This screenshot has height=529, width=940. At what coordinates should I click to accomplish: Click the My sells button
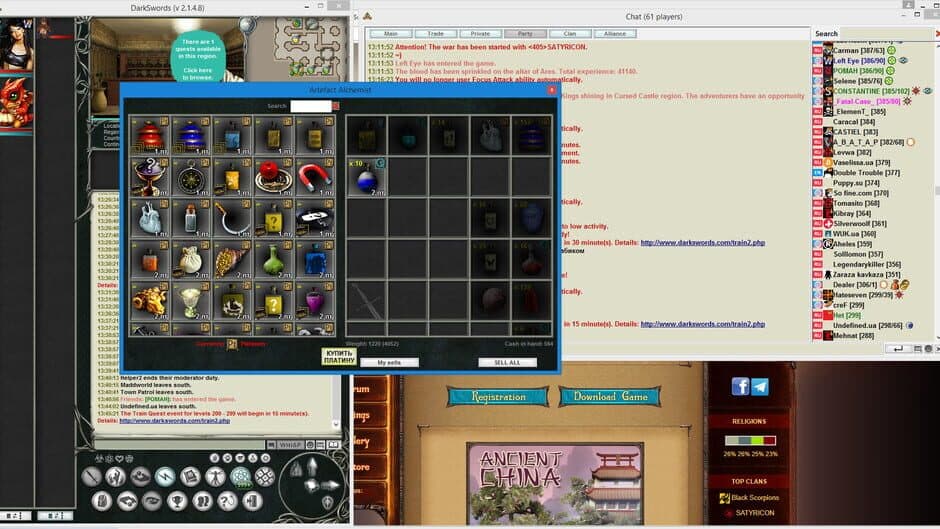[389, 362]
